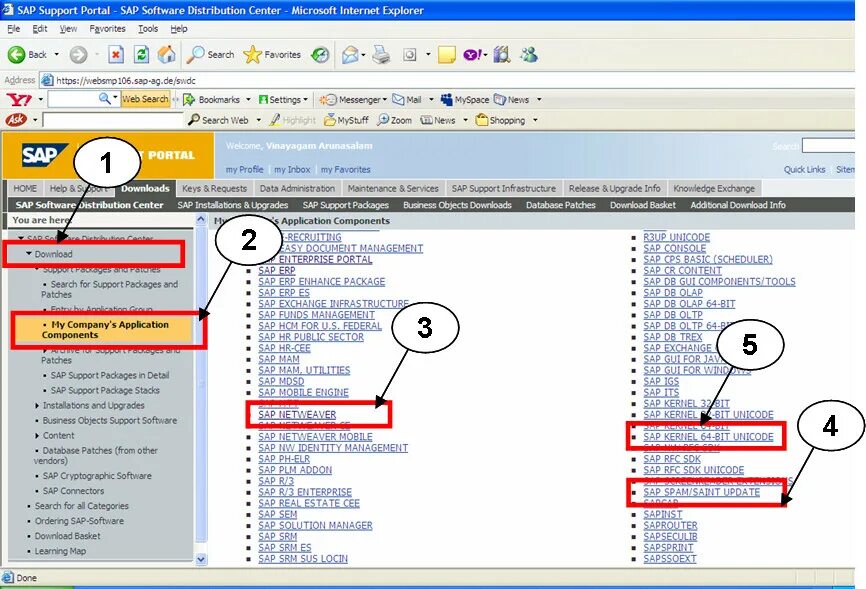Open the Messenger dropdown arrow
This screenshot has width=866, height=589.
point(385,99)
